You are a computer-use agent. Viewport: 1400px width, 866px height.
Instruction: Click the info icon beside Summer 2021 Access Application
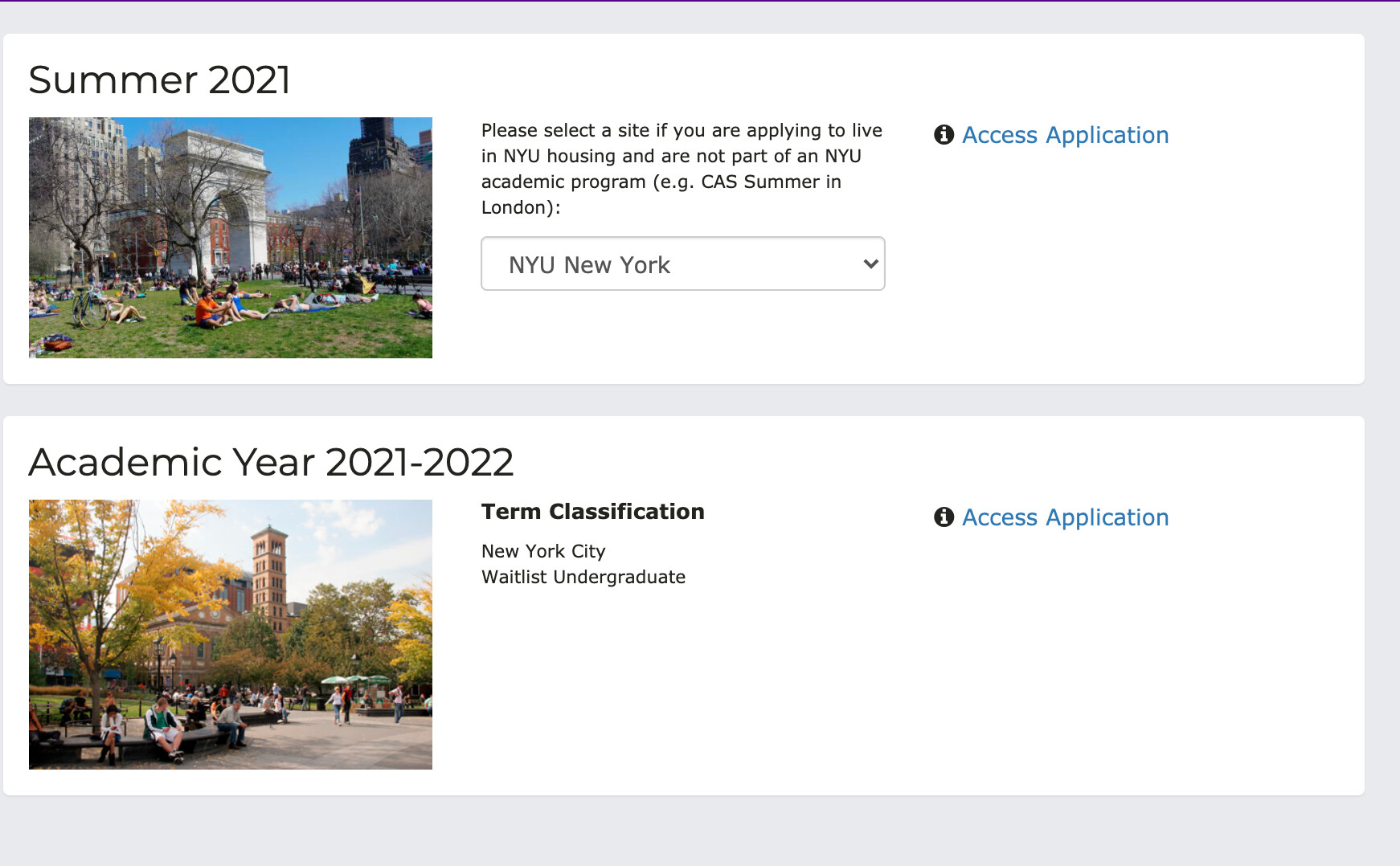(x=944, y=135)
